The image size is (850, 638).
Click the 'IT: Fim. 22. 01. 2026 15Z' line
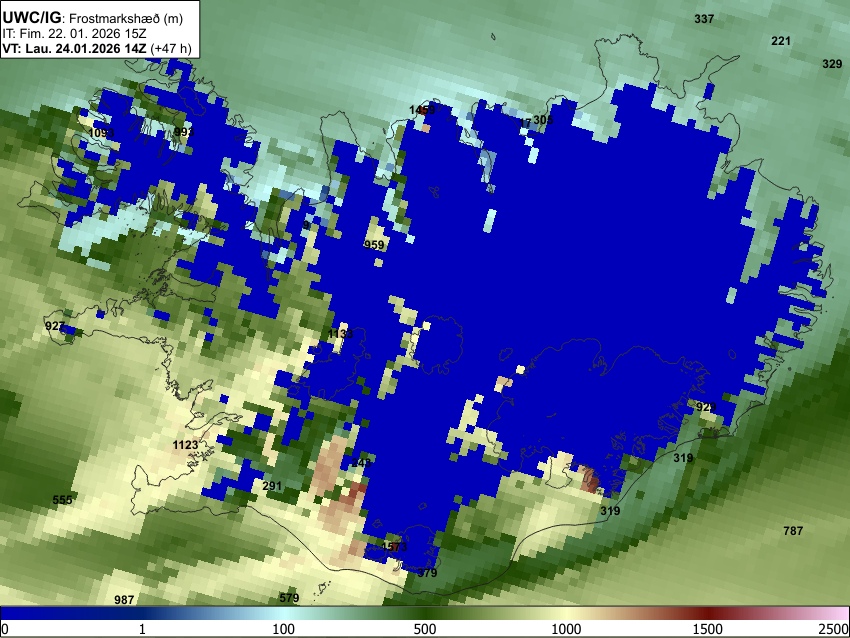click(74, 34)
